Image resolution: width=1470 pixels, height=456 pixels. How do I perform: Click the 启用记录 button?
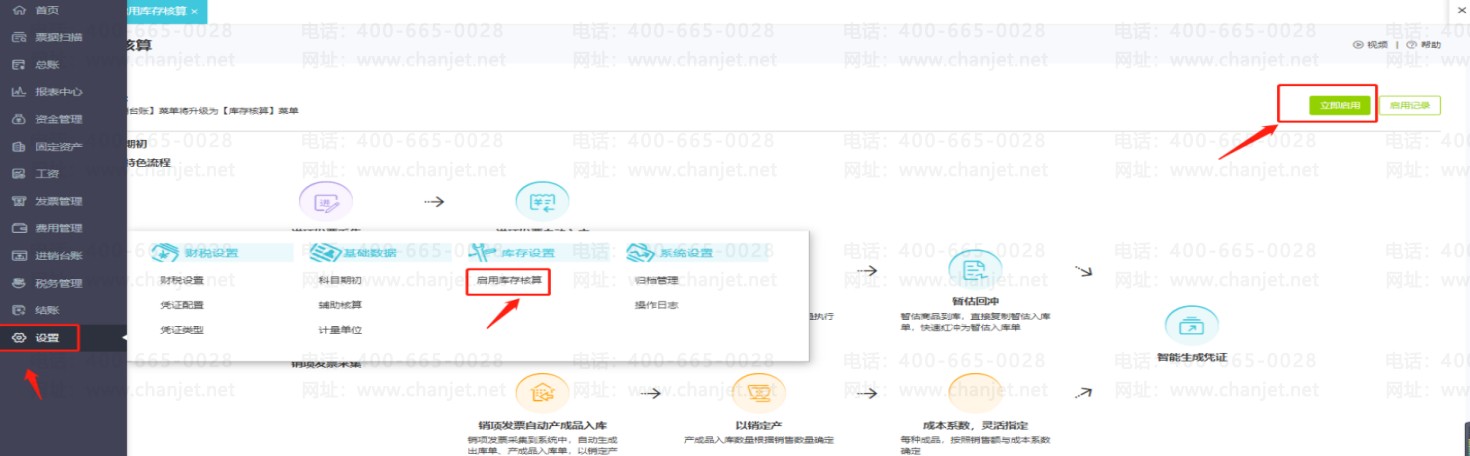pyautogui.click(x=1410, y=105)
